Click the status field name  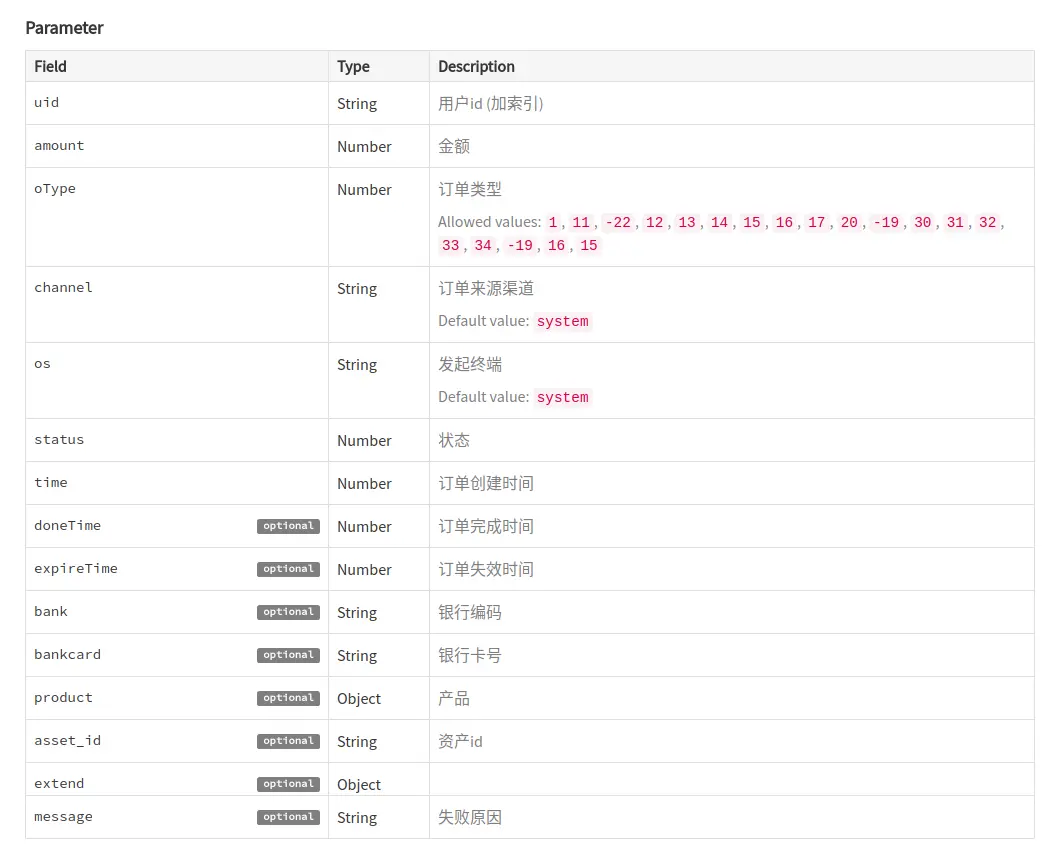59,440
